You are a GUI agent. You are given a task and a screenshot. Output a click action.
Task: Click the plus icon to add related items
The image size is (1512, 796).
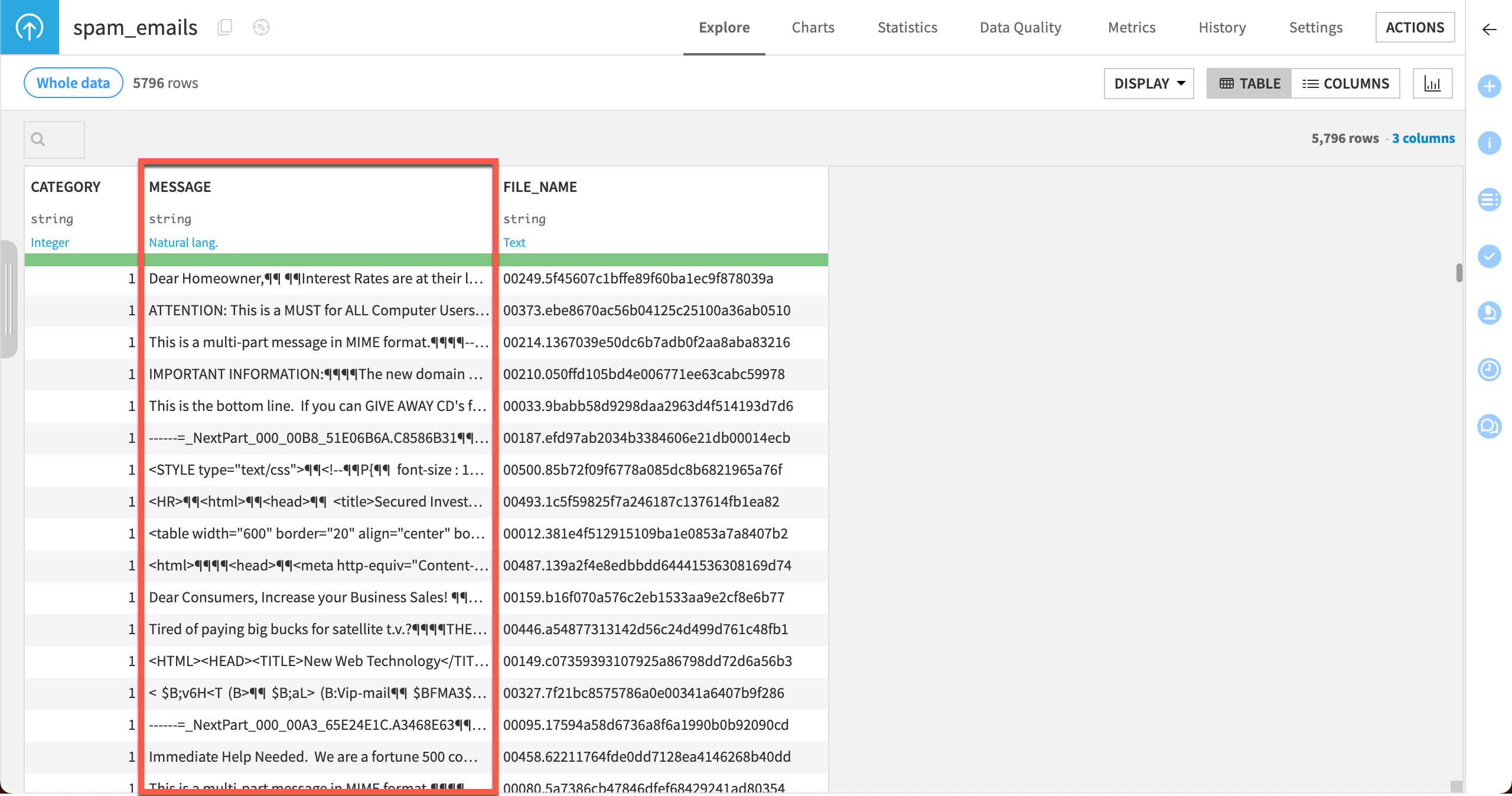(x=1490, y=87)
